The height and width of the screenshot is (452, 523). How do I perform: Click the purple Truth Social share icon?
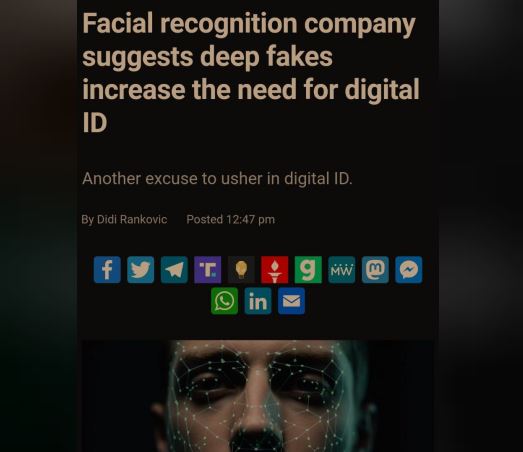click(207, 270)
